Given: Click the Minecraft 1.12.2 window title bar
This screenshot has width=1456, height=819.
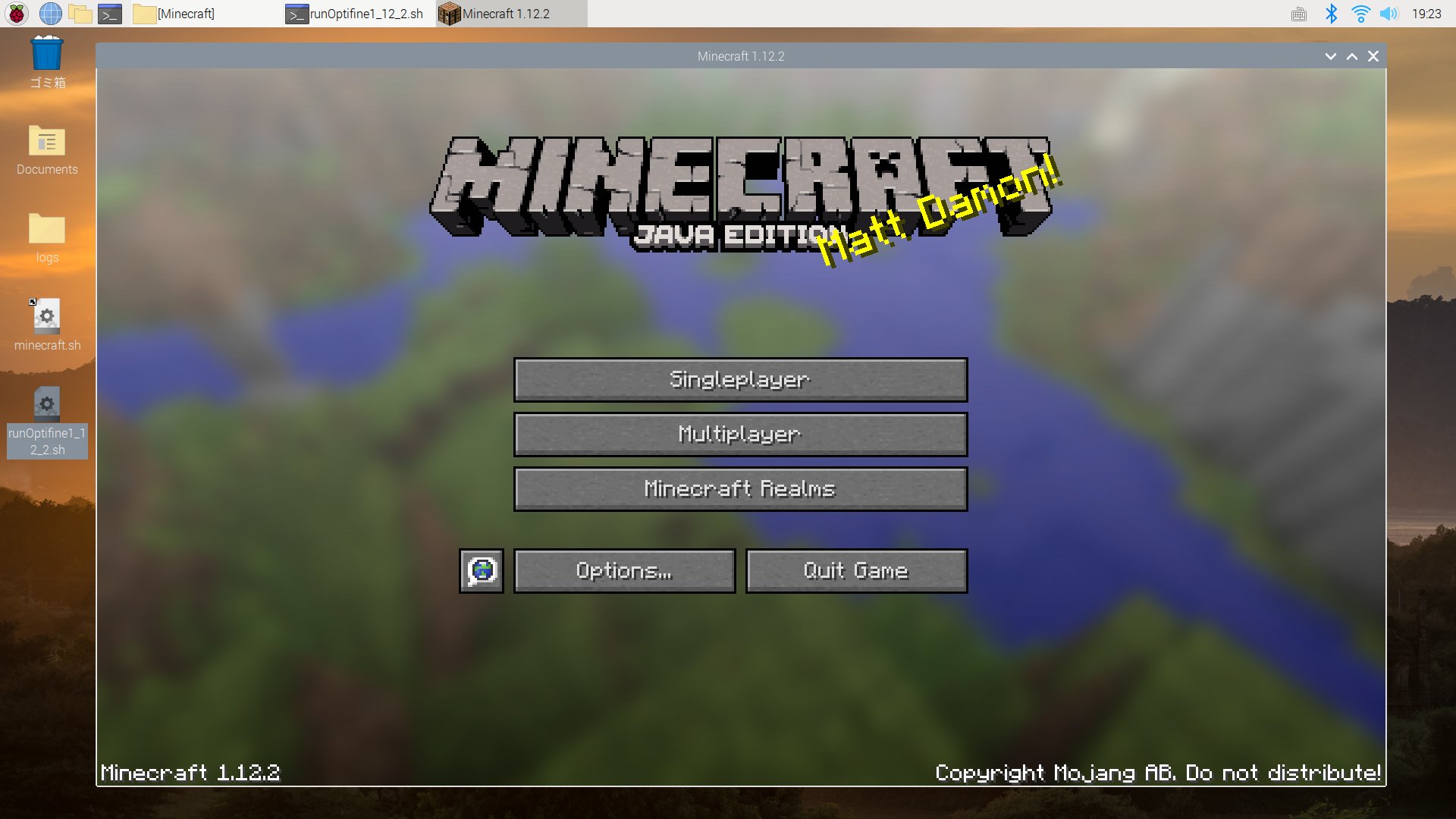Looking at the screenshot, I should [741, 56].
